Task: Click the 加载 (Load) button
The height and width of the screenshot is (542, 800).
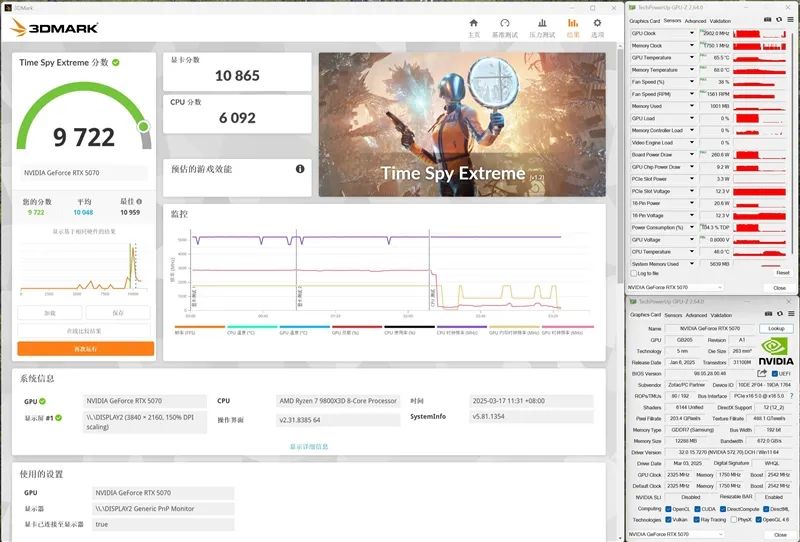Action: tap(49, 313)
